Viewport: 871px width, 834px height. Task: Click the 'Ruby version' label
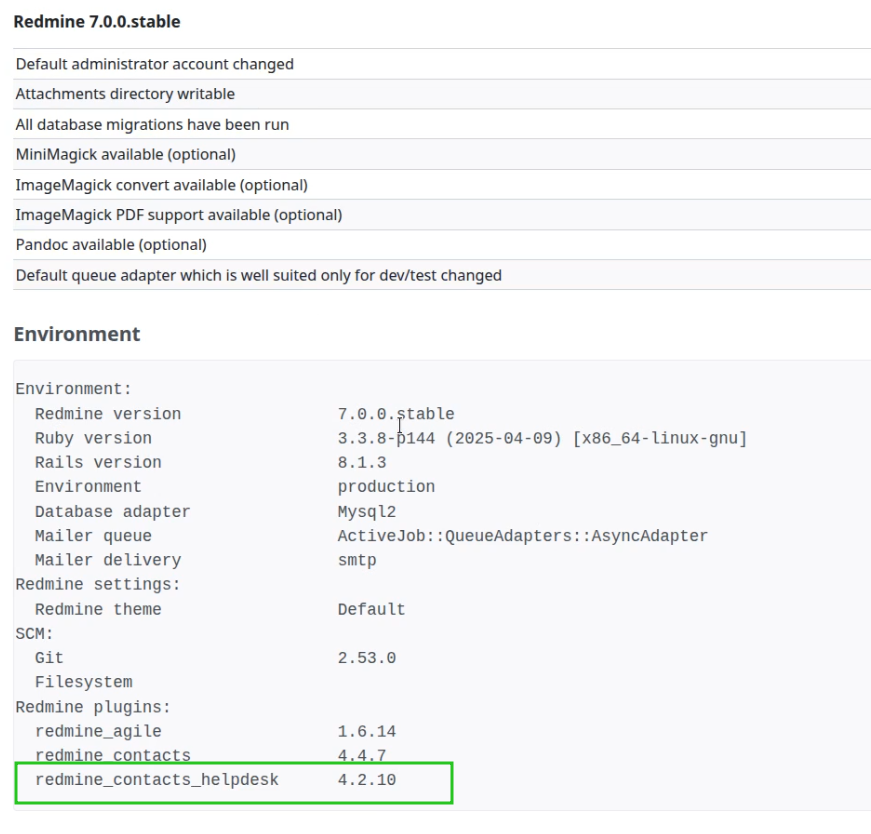(93, 438)
